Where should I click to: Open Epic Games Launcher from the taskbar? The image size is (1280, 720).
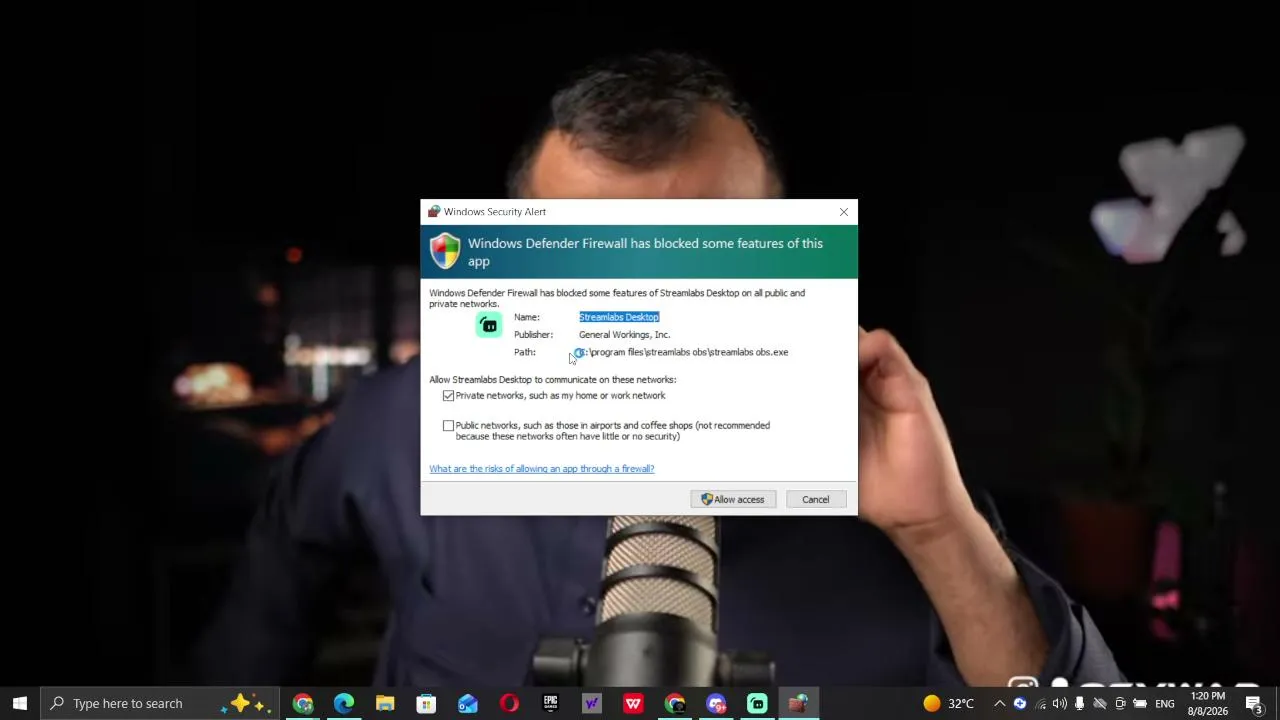(x=551, y=703)
